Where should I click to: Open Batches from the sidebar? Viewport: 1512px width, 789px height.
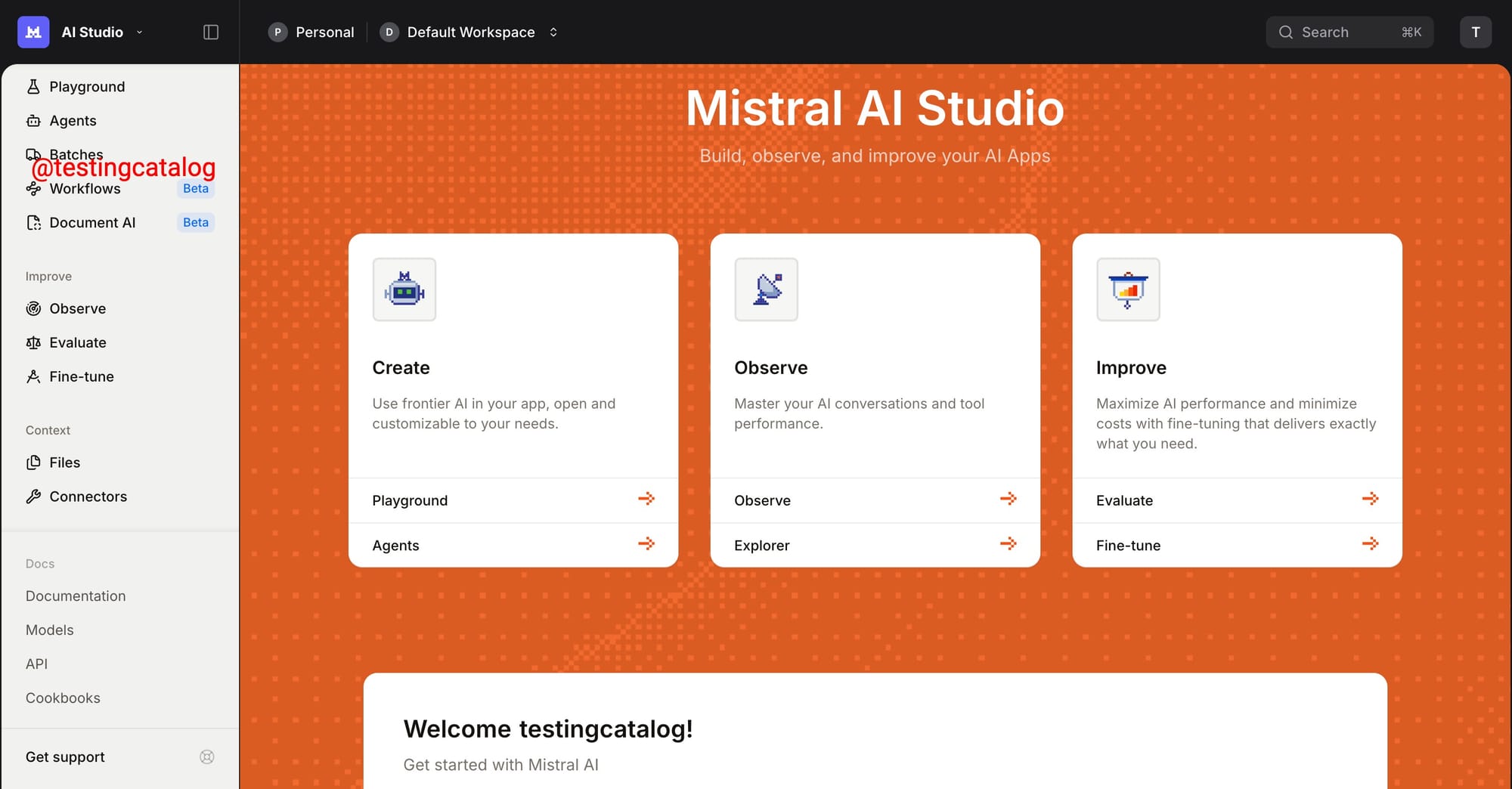[x=76, y=154]
